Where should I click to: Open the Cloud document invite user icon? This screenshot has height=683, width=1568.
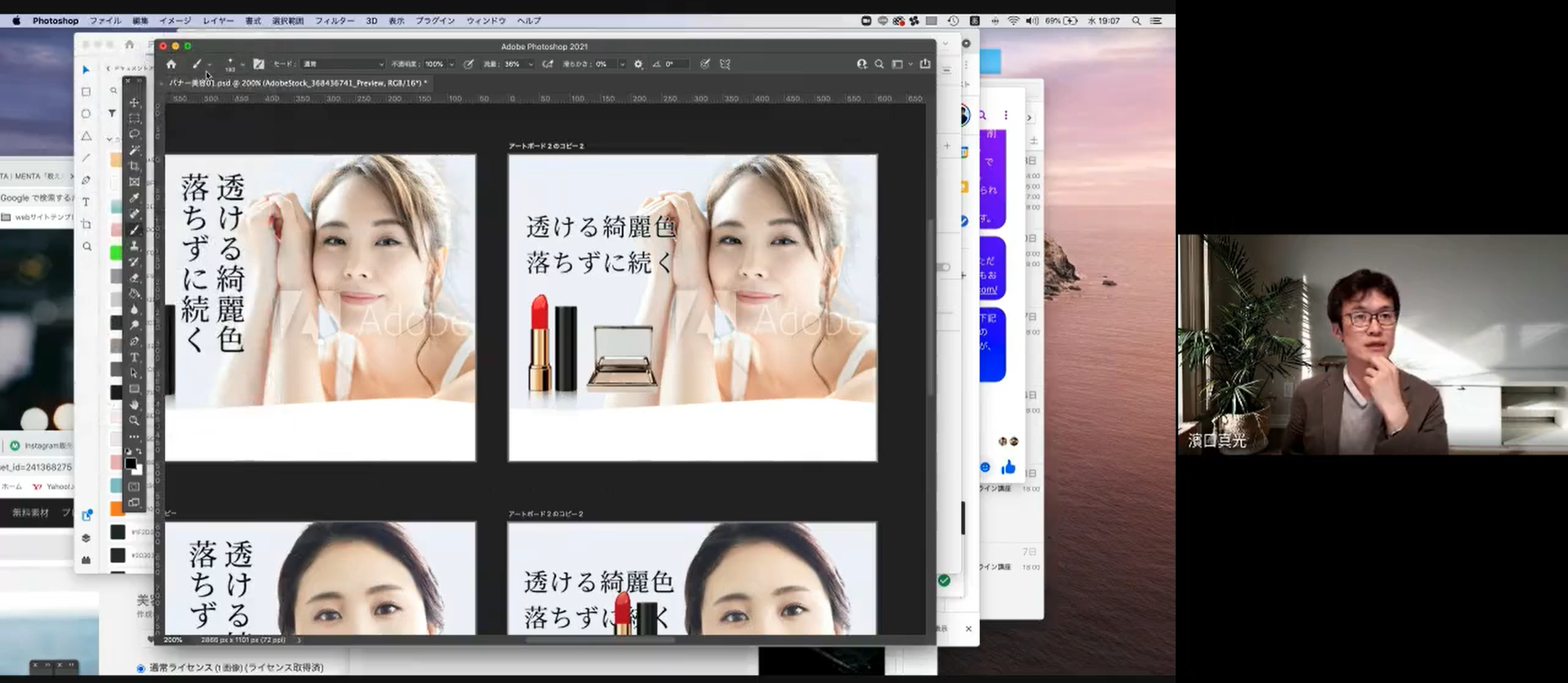(862, 64)
